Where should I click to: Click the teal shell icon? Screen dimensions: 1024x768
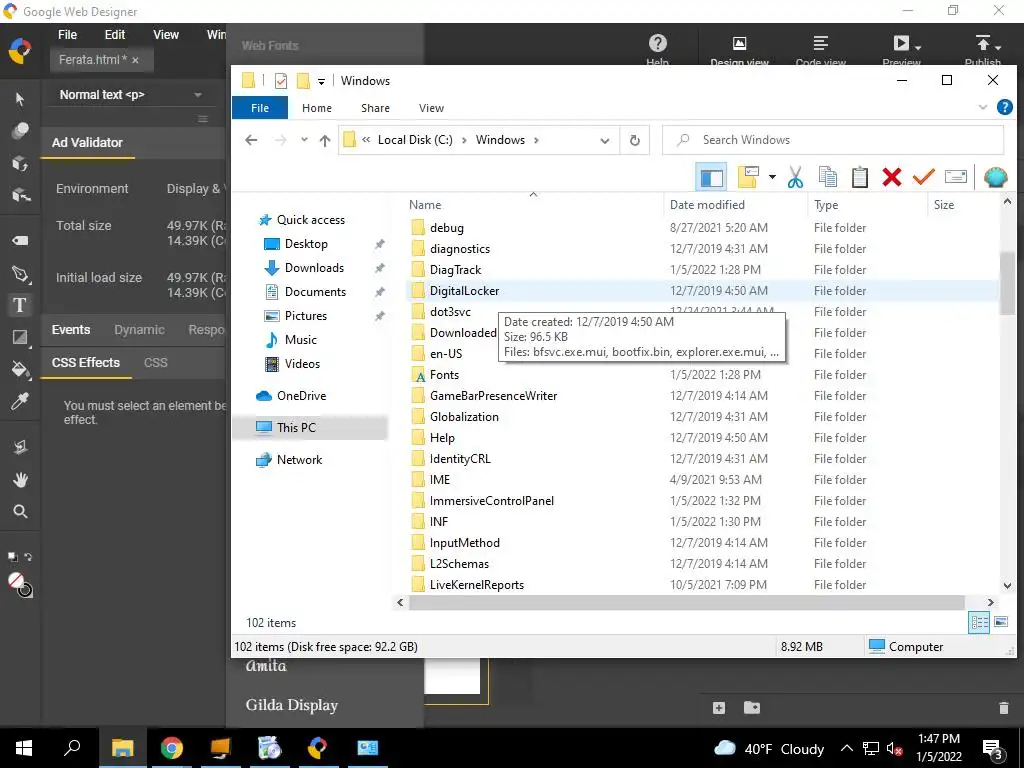click(995, 177)
